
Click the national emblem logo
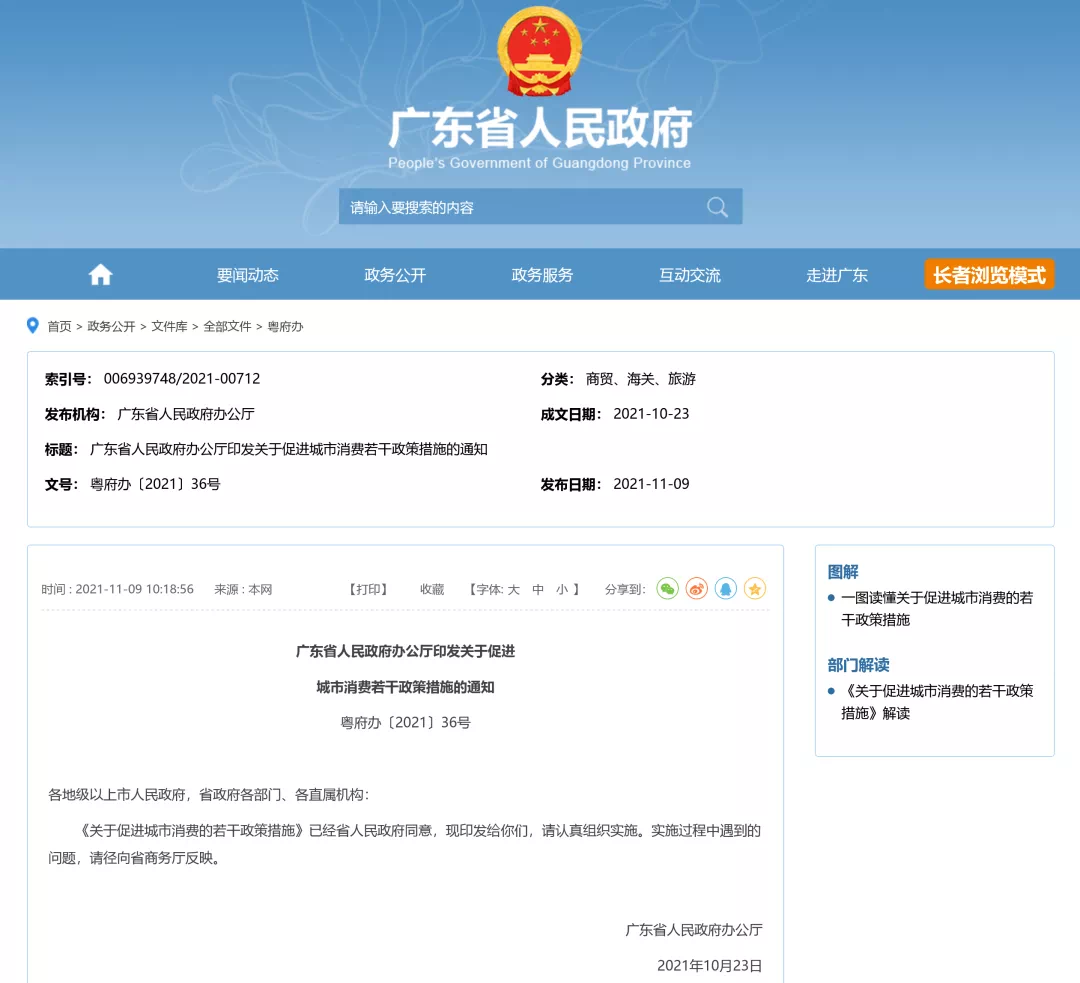pyautogui.click(x=539, y=52)
